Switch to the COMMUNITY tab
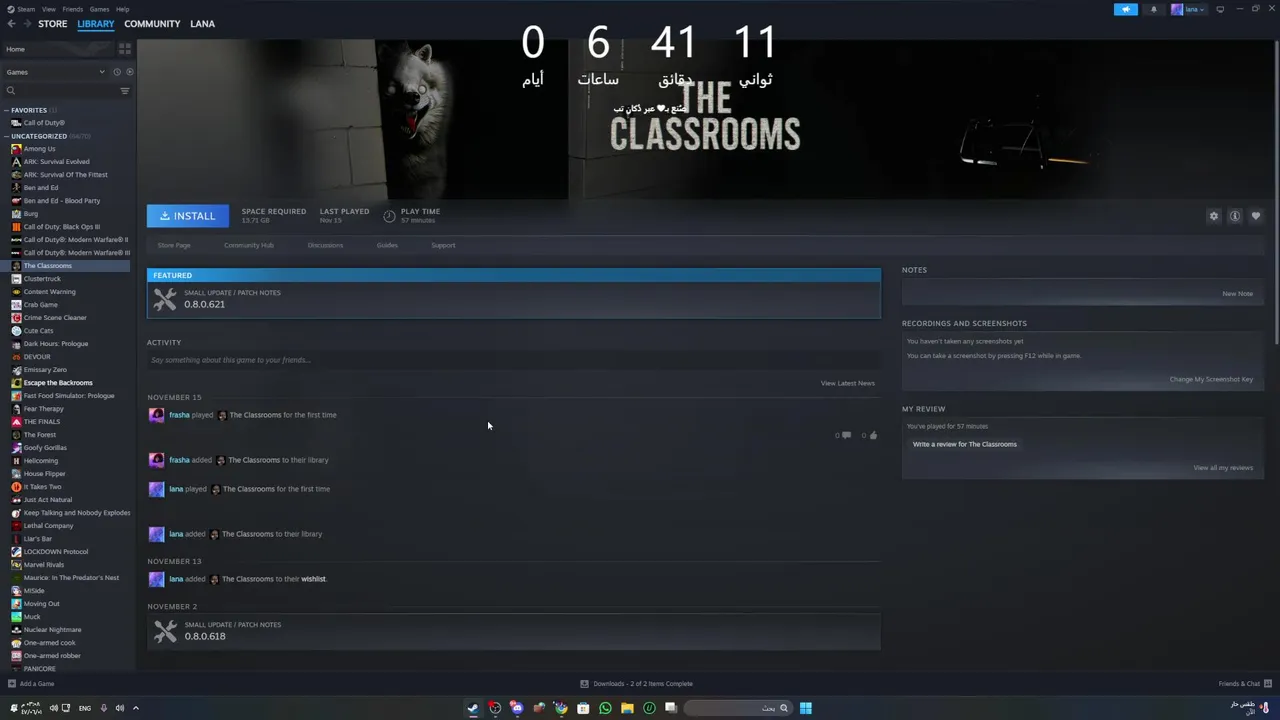1280x720 pixels. coord(152,24)
